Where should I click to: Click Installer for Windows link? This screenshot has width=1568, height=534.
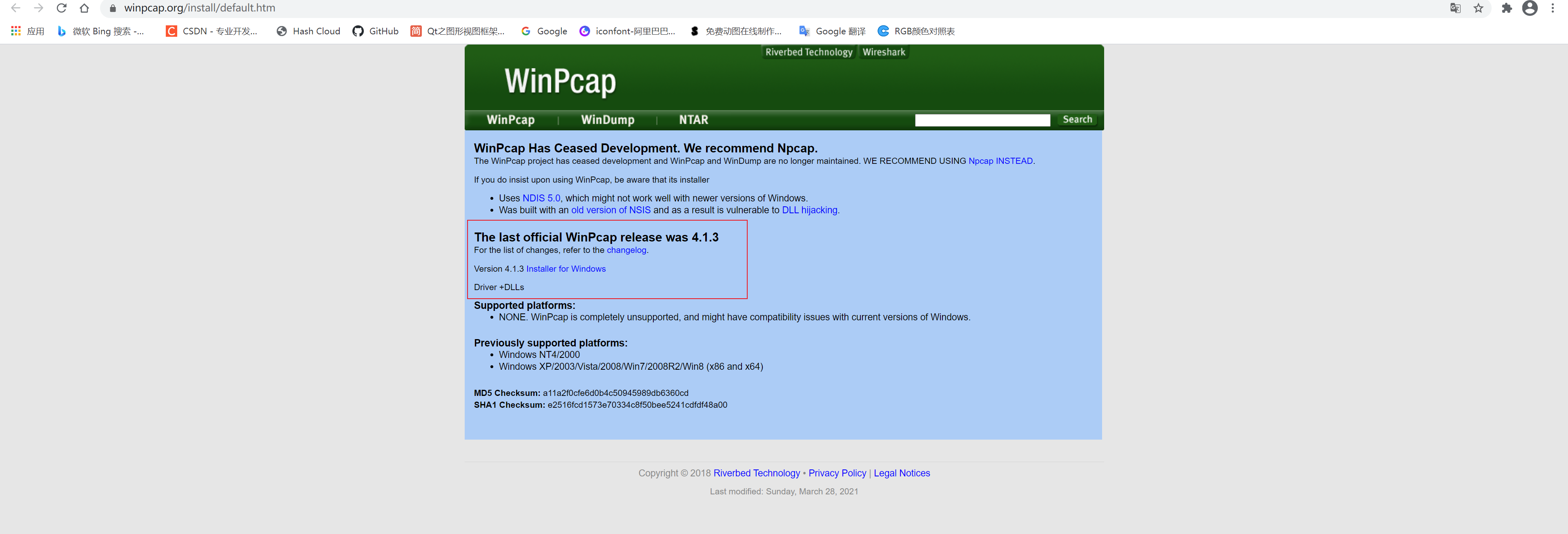(x=566, y=268)
